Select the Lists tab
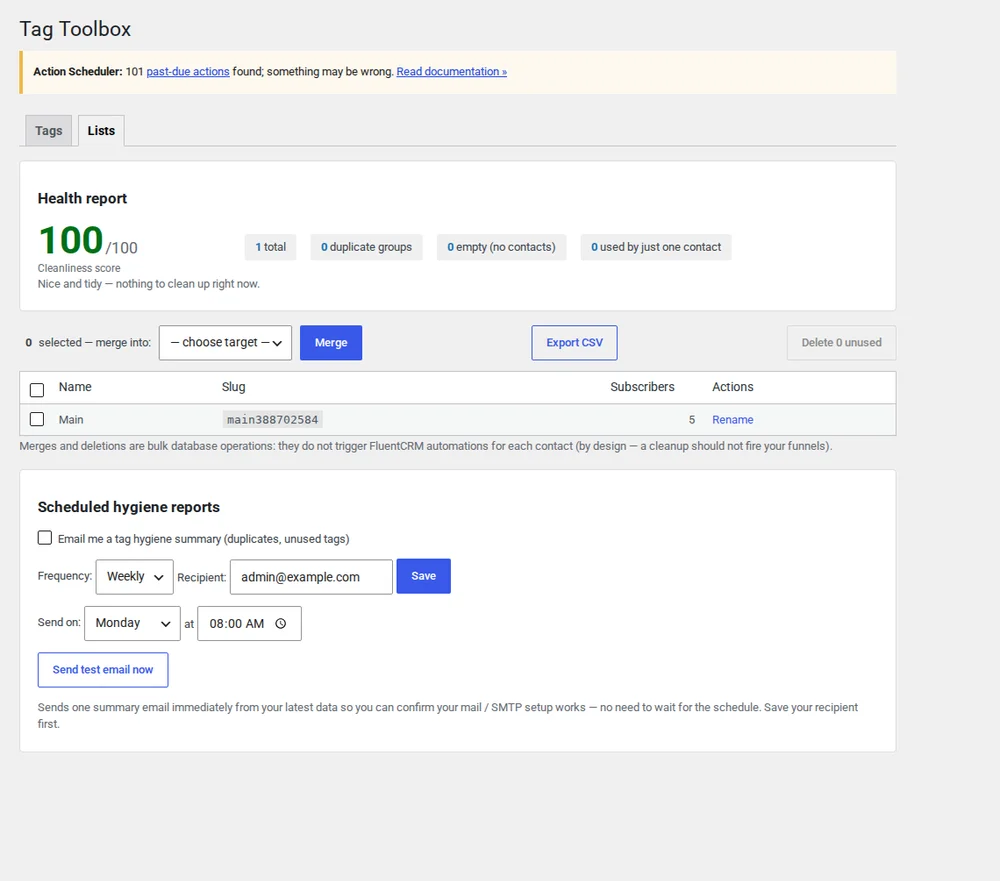This screenshot has width=1000, height=881. tap(101, 130)
